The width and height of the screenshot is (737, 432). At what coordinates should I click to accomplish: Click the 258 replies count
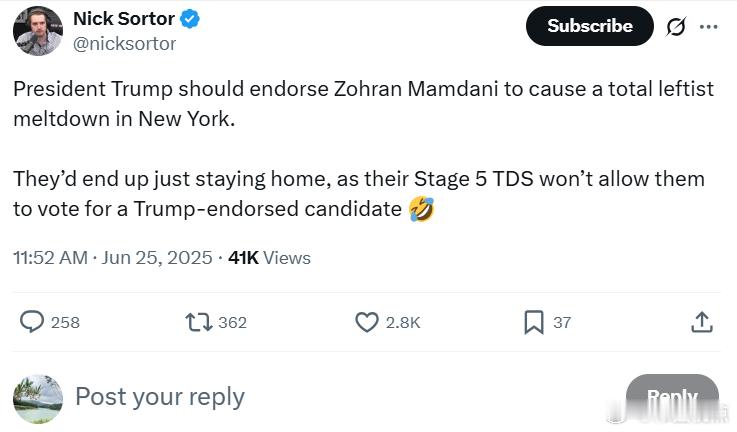point(65,322)
